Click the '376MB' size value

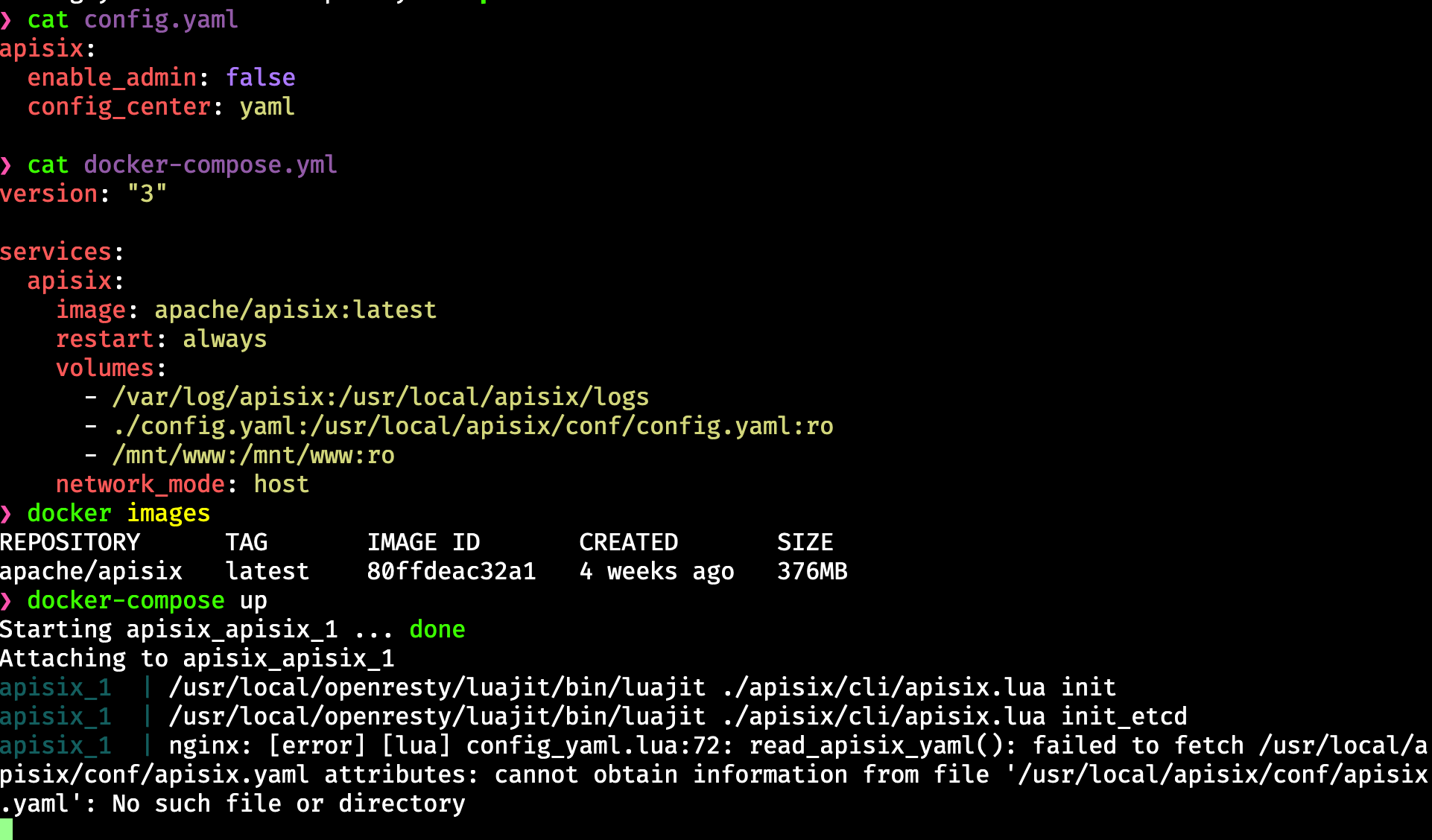812,571
